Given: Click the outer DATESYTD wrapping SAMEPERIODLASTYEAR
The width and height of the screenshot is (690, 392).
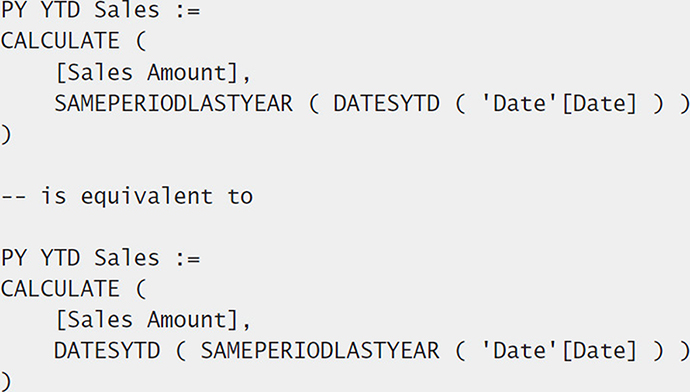Looking at the screenshot, I should point(107,351).
